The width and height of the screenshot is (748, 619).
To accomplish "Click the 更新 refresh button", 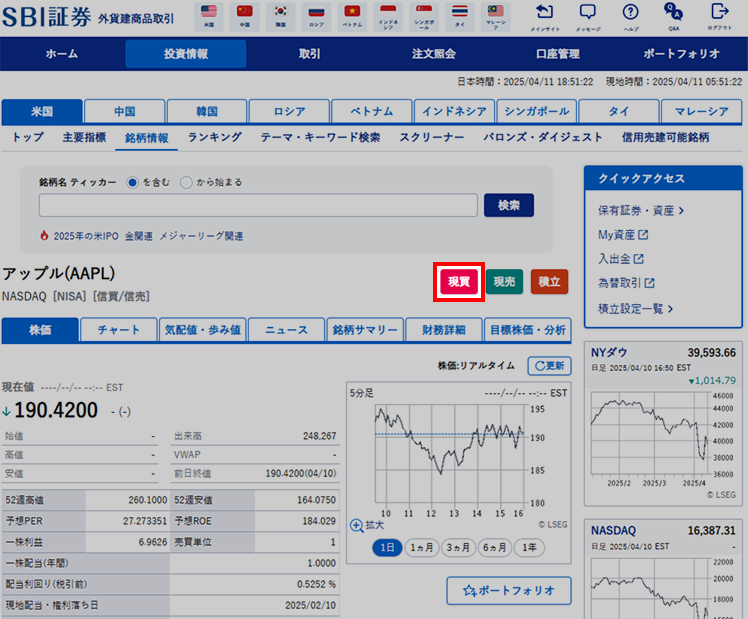I will coord(550,366).
